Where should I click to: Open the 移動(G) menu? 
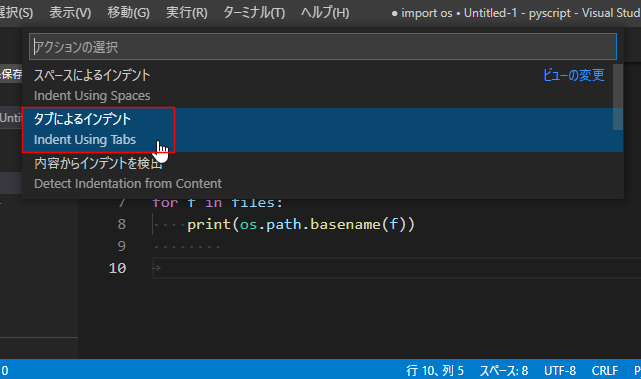[128, 13]
